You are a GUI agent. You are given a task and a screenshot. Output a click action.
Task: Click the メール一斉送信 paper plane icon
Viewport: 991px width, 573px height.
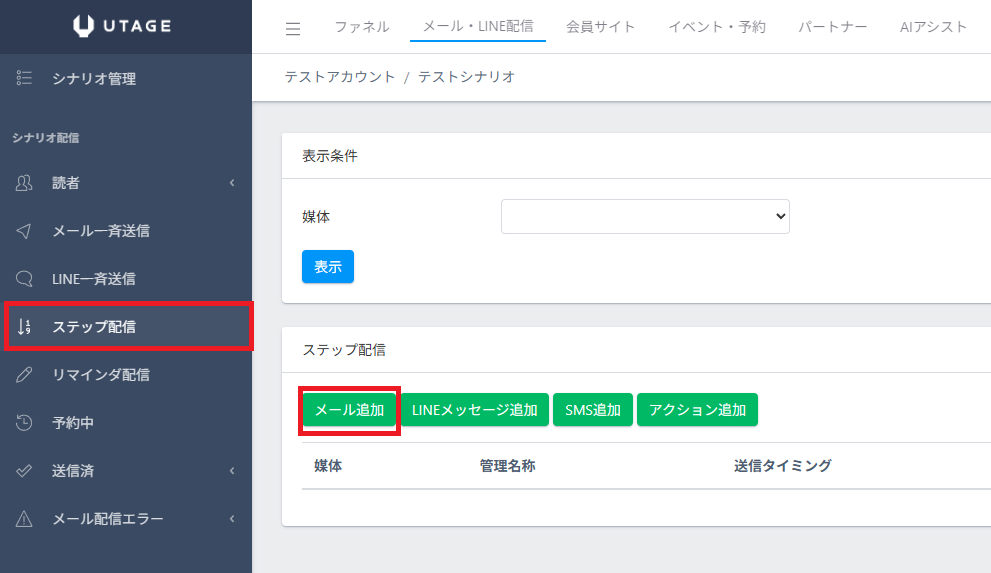[25, 231]
